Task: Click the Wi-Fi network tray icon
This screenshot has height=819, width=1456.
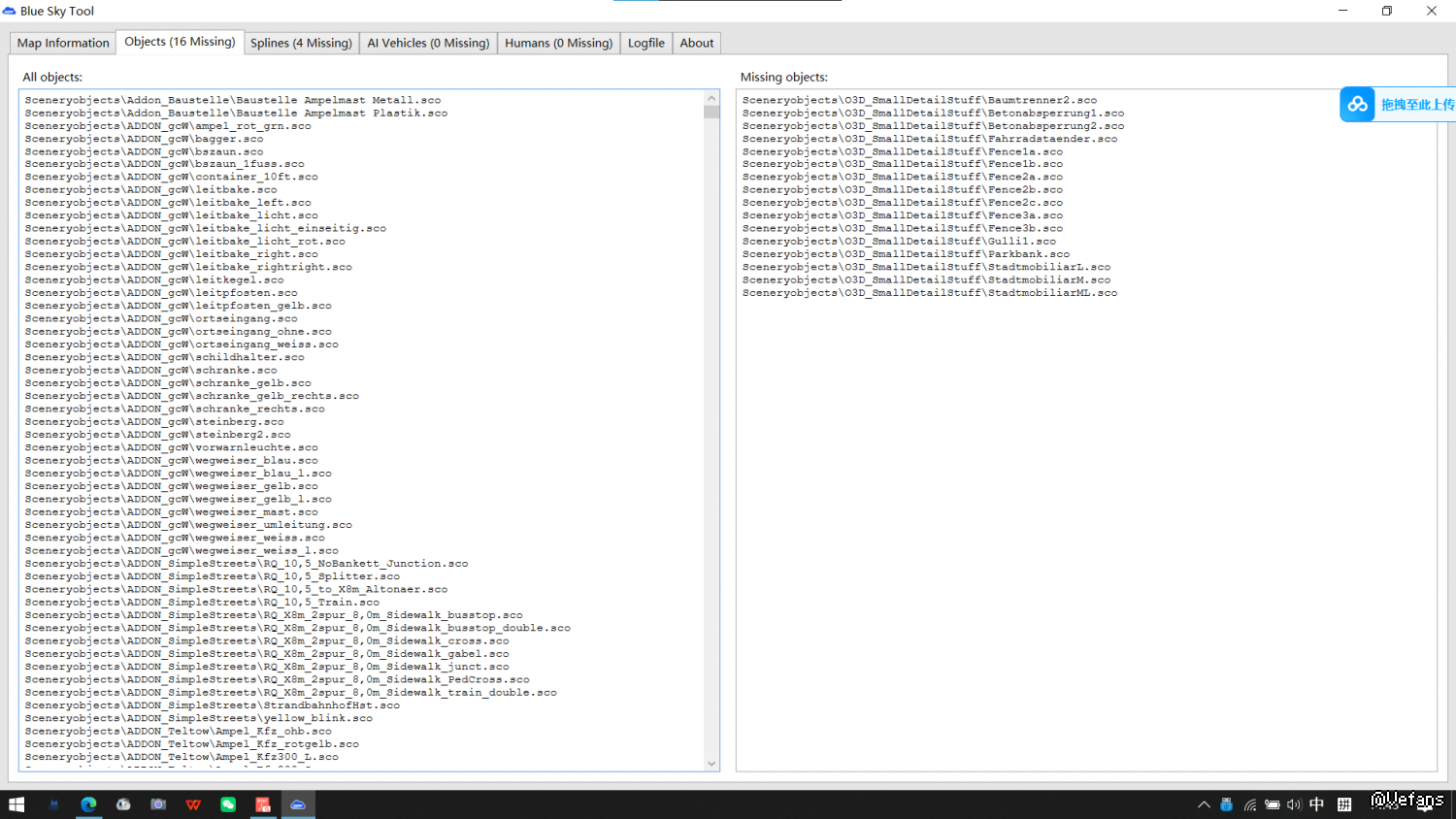Action: pyautogui.click(x=1250, y=804)
